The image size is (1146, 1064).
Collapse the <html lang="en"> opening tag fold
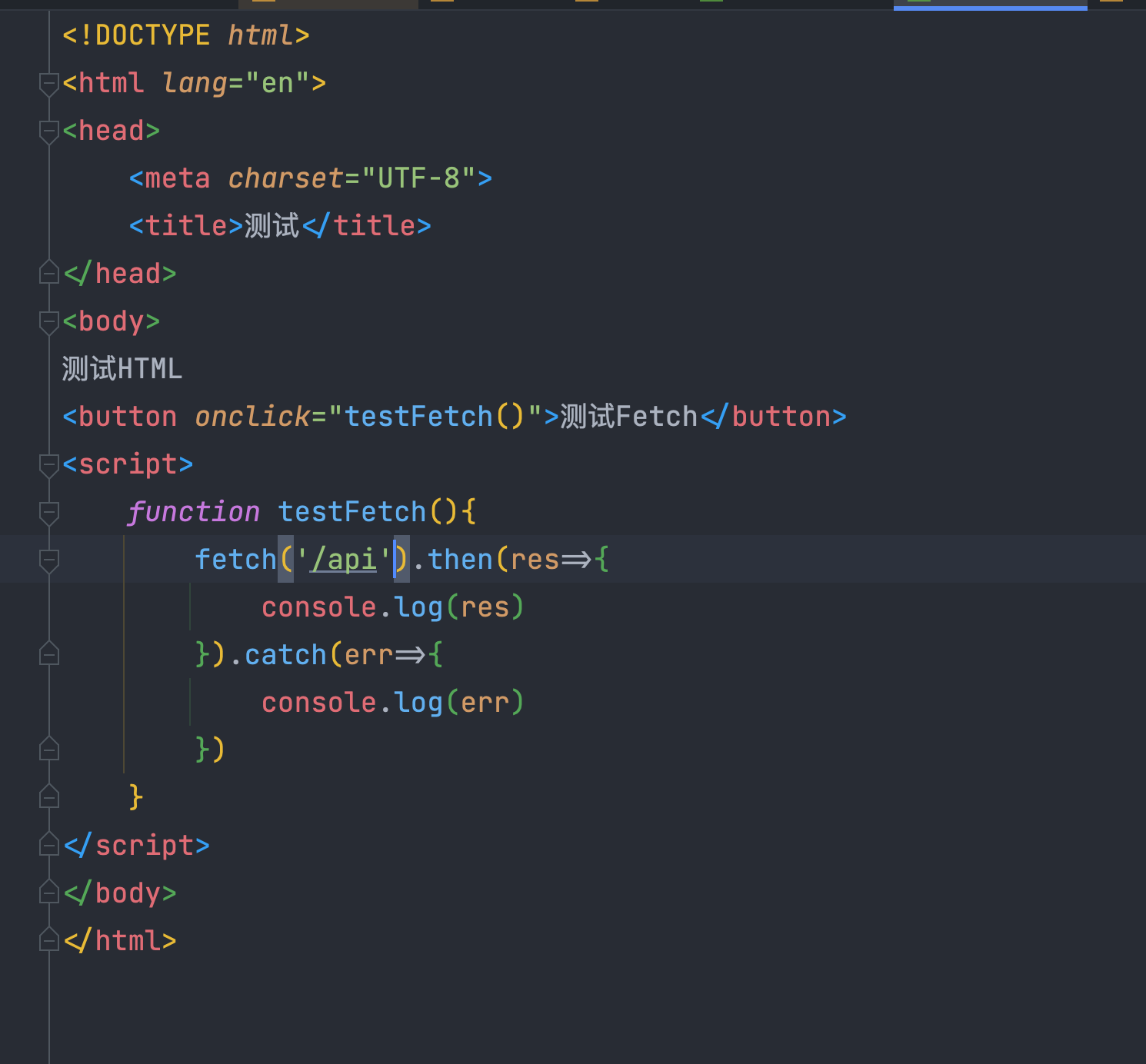pyautogui.click(x=49, y=83)
